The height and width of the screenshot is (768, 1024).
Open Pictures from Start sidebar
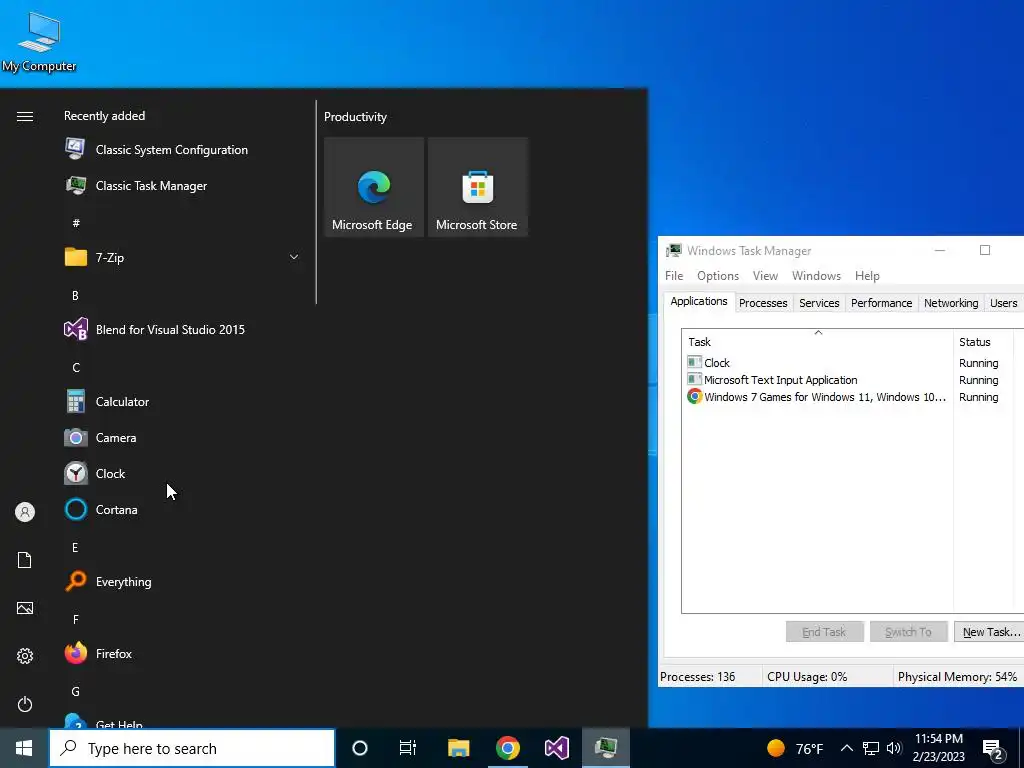[x=25, y=608]
